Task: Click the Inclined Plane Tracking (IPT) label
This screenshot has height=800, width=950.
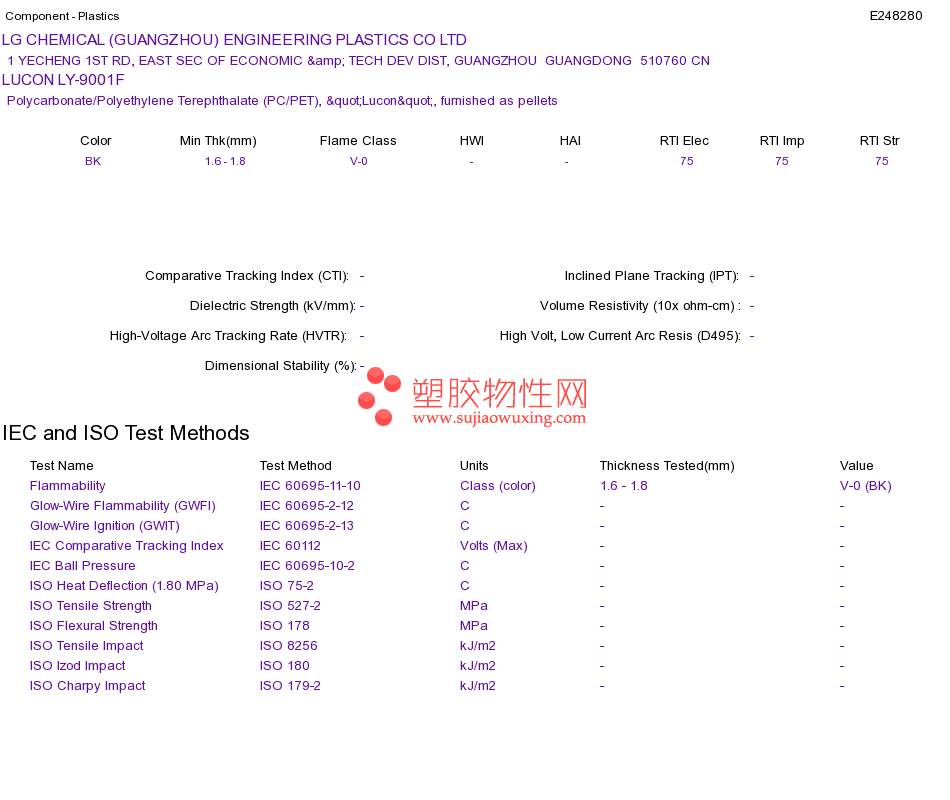Action: coord(651,276)
